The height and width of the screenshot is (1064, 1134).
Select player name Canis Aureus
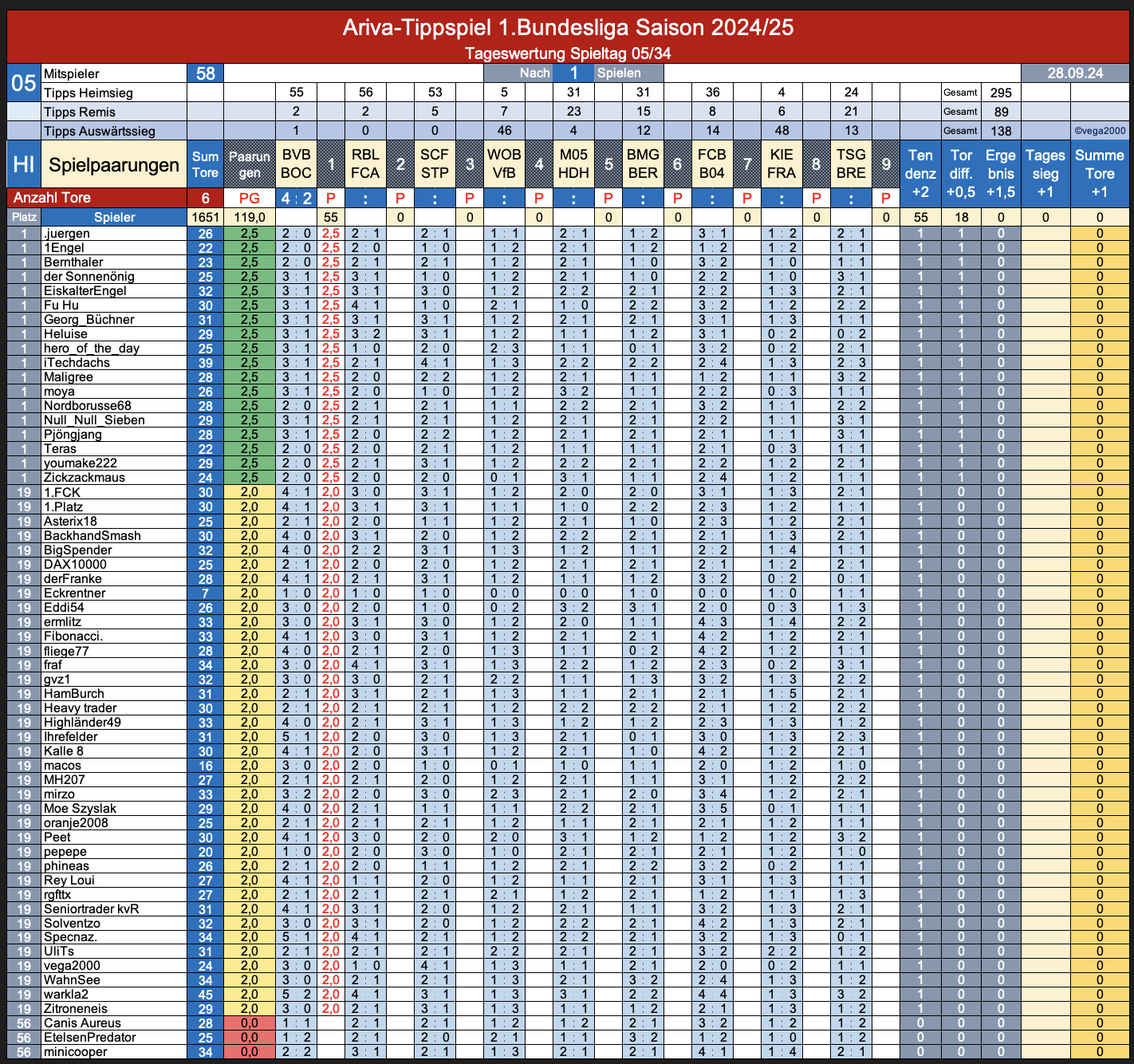coord(82,1023)
